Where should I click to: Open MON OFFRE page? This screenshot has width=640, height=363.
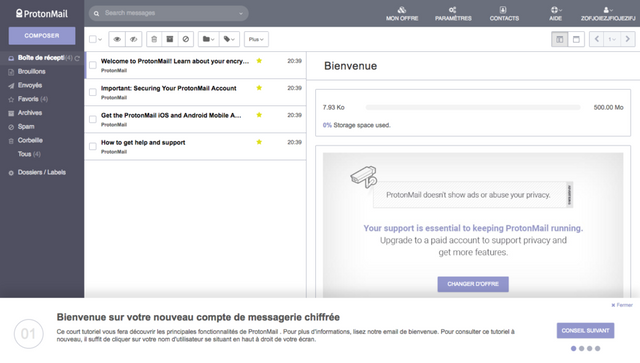click(402, 13)
